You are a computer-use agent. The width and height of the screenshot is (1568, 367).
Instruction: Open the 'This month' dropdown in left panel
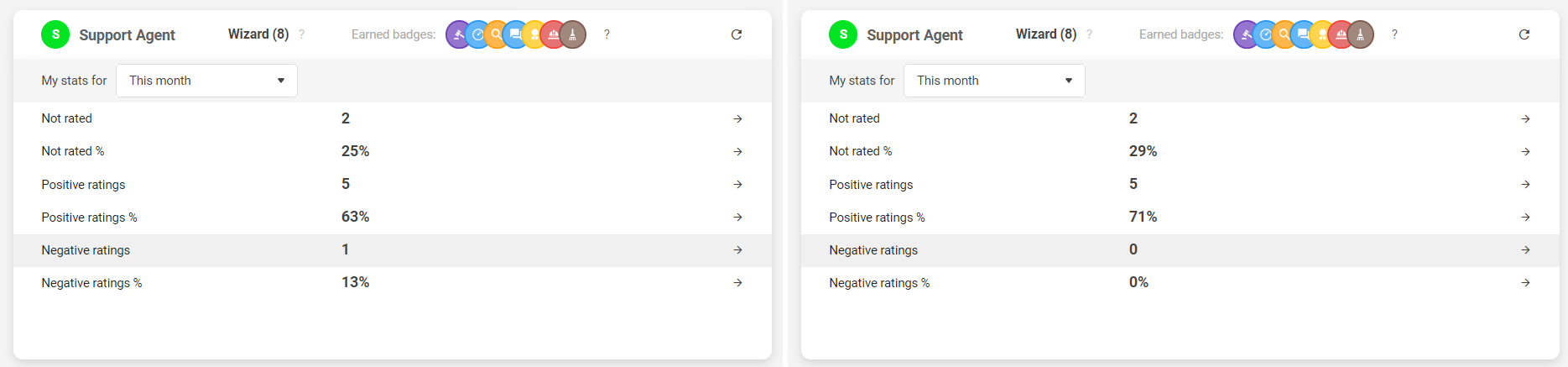pyautogui.click(x=206, y=81)
